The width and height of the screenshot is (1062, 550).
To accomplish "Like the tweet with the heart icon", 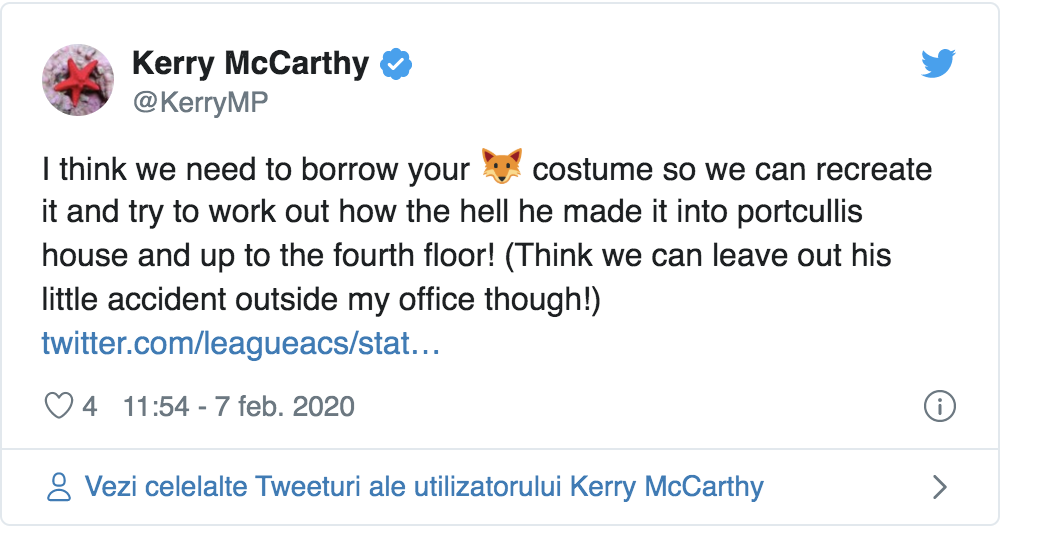I will coord(60,407).
